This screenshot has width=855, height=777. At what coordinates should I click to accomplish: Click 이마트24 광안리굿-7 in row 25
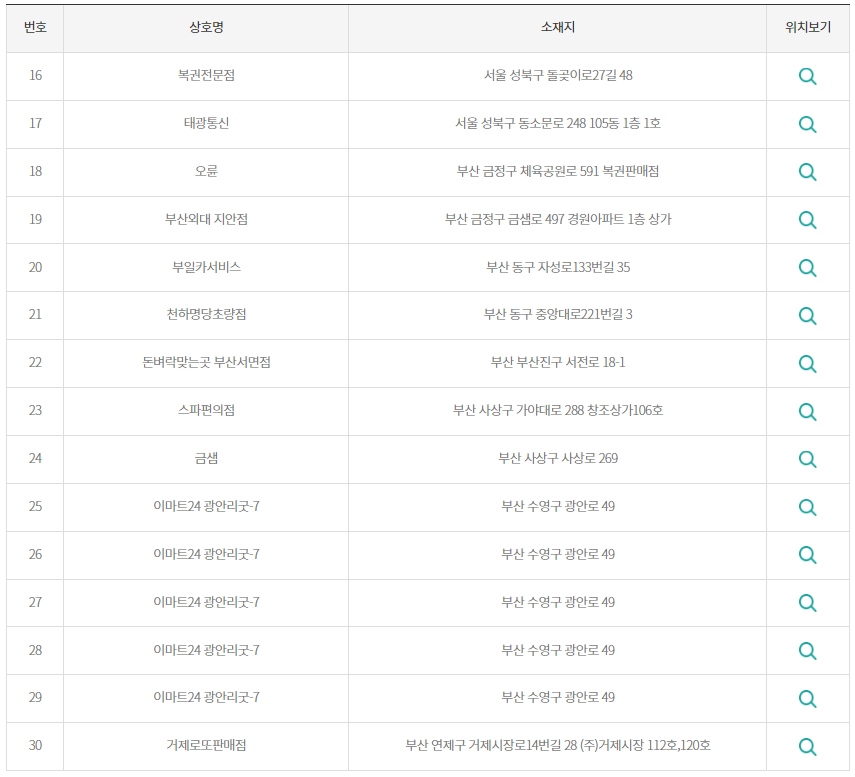(206, 507)
